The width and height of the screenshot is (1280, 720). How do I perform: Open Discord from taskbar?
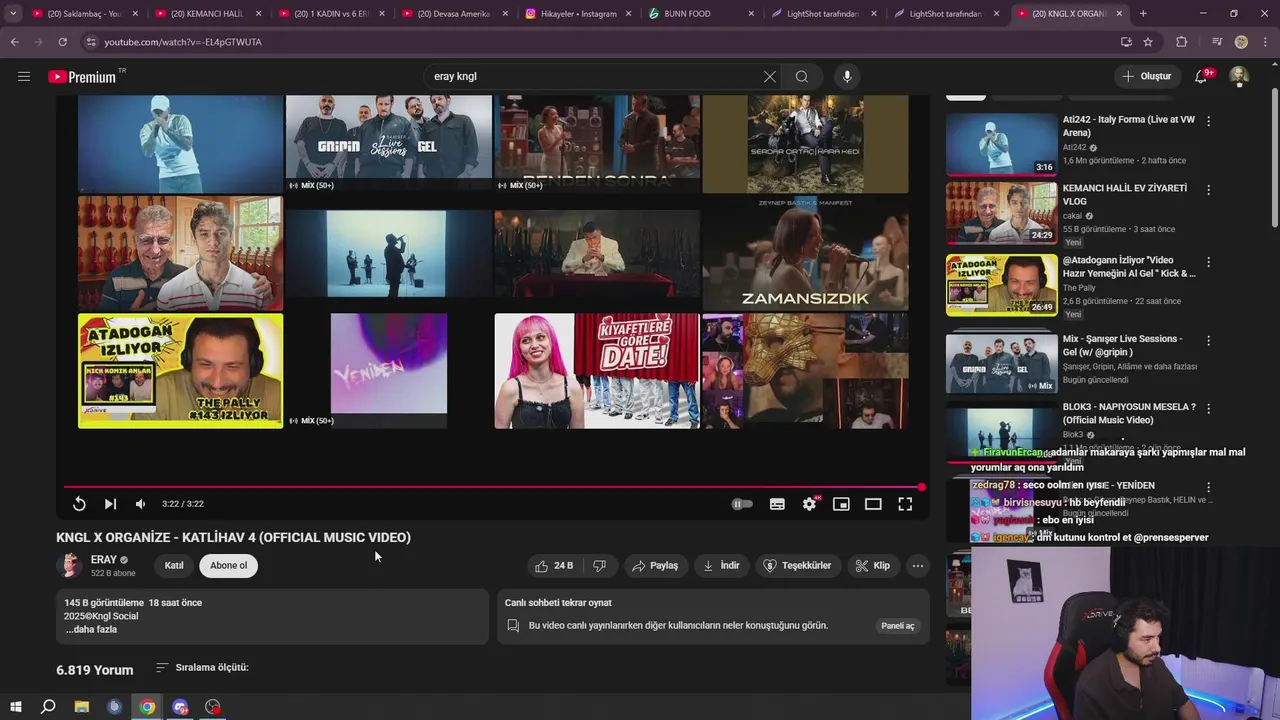point(180,707)
